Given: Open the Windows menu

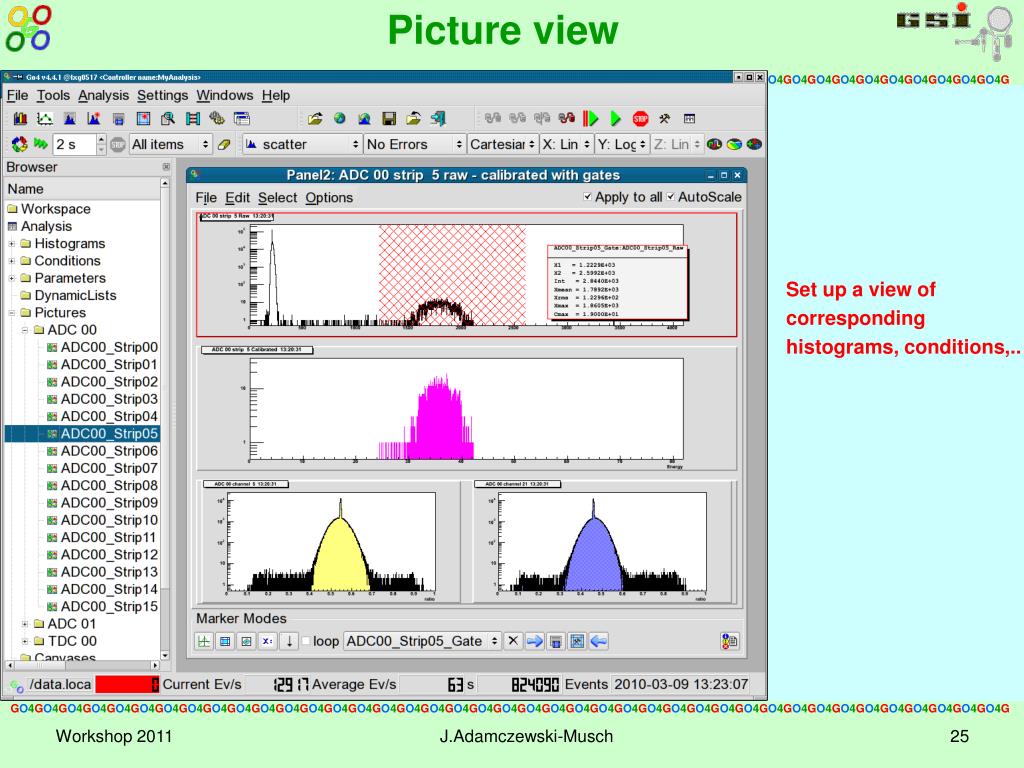Looking at the screenshot, I should point(225,95).
